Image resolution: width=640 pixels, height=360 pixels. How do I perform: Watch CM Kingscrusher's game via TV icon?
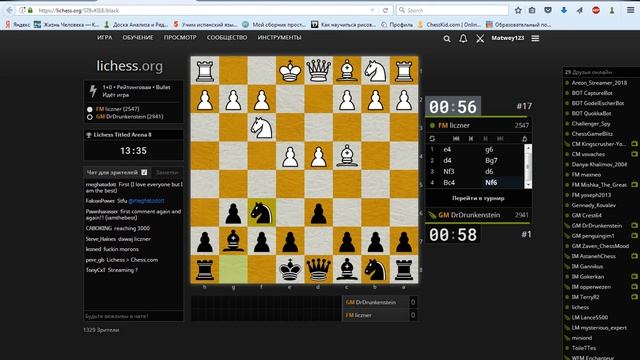(x=634, y=144)
